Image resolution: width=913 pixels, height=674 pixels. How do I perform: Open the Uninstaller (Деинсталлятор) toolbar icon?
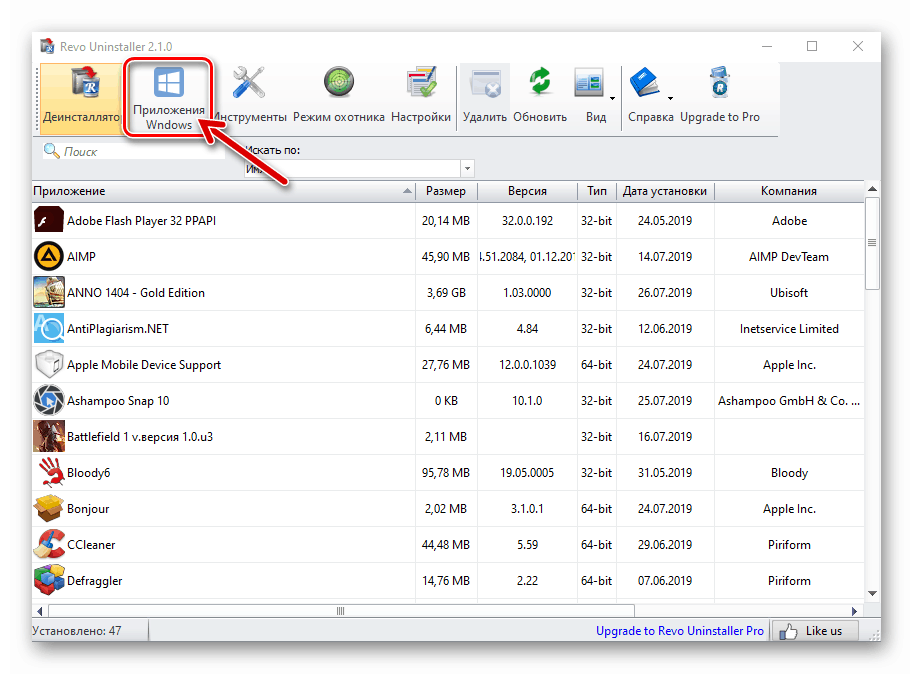[86, 81]
